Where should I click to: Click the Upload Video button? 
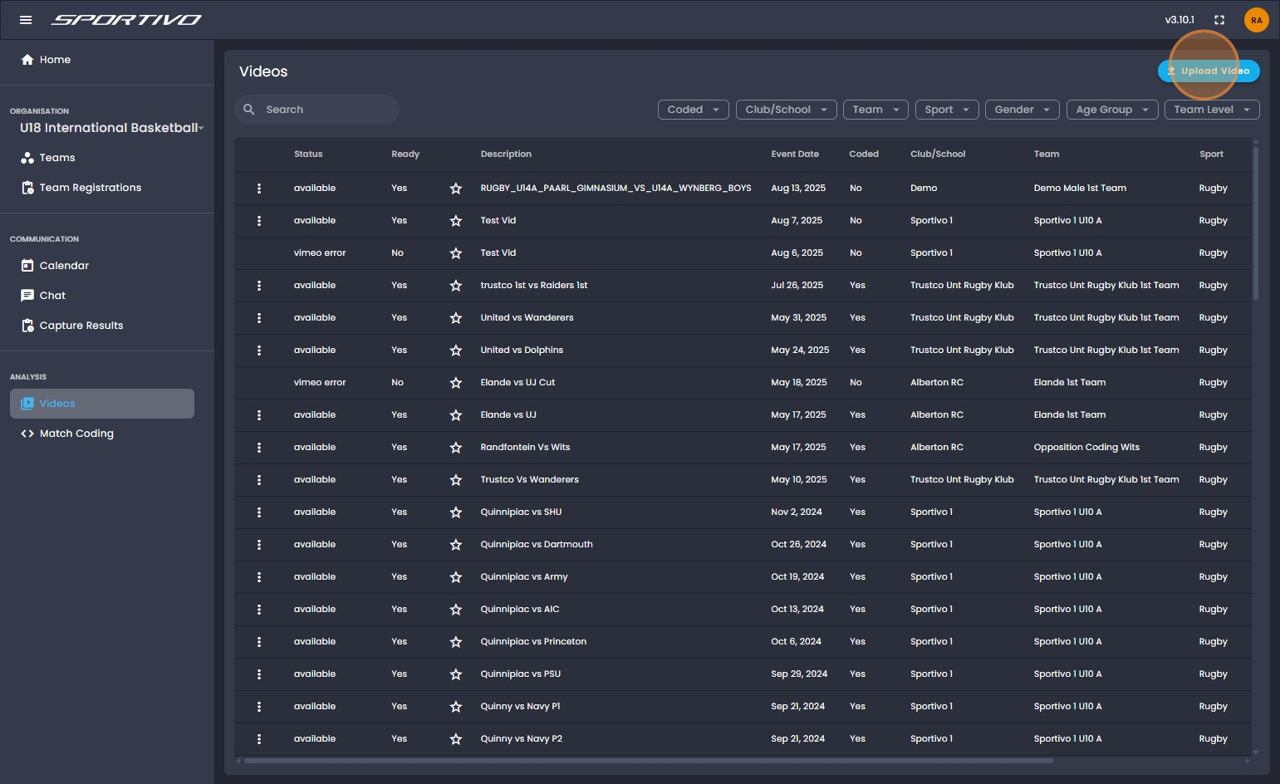point(1209,71)
